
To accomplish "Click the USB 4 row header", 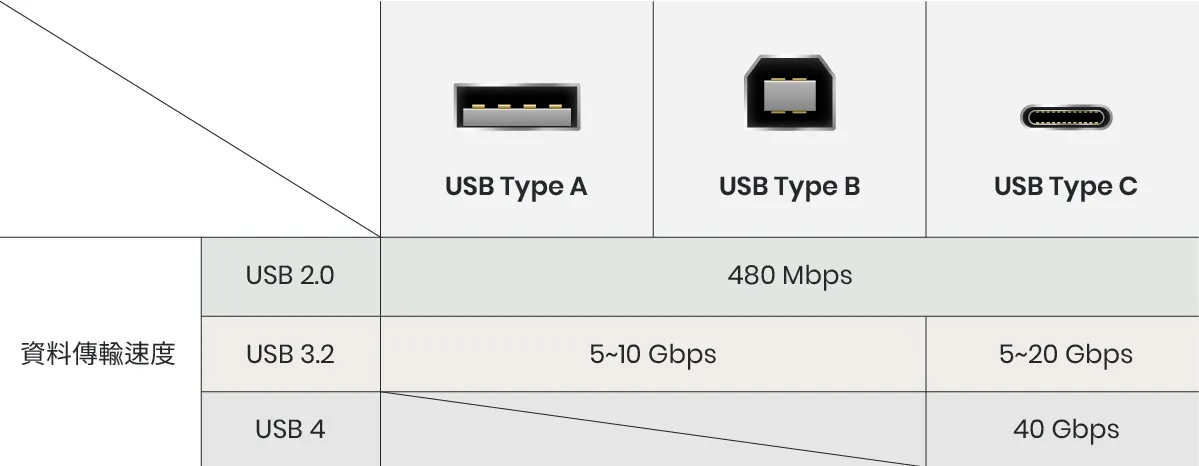I will pos(290,429).
